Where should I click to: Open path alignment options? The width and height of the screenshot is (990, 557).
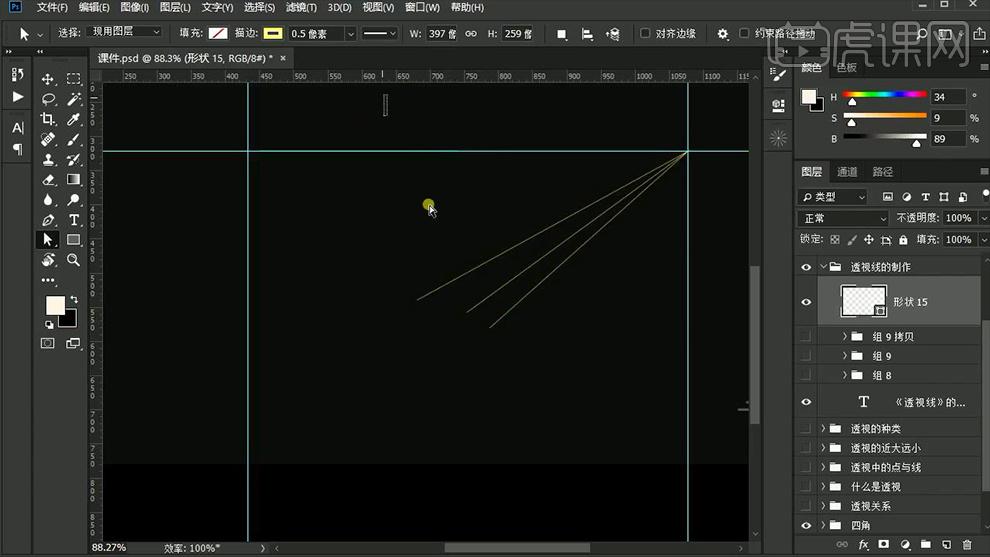[587, 34]
